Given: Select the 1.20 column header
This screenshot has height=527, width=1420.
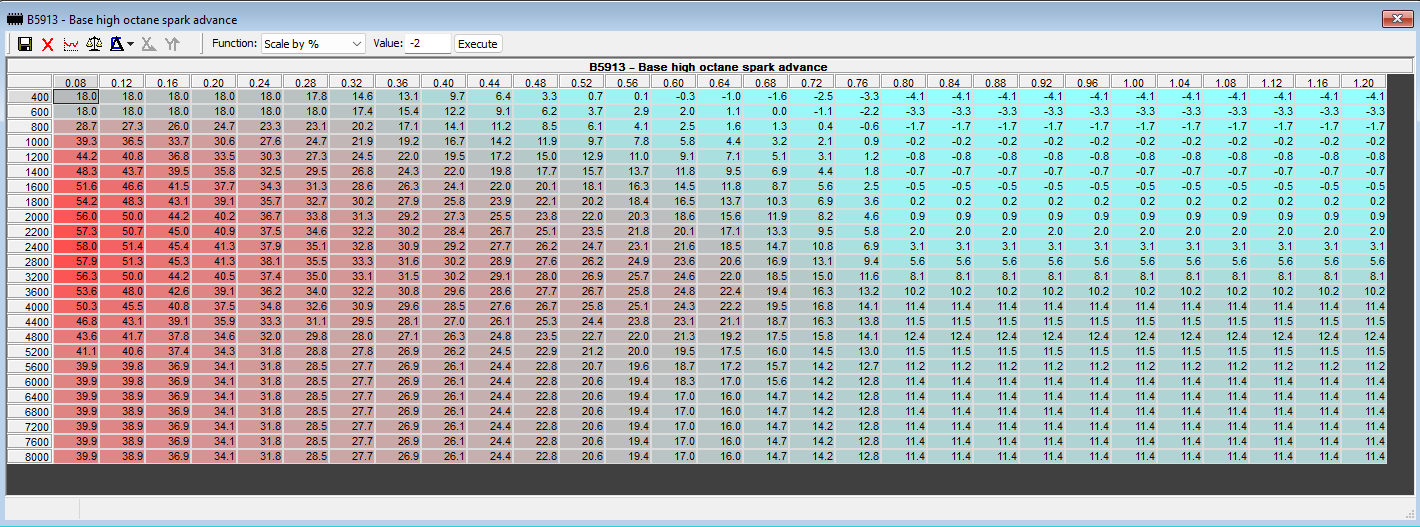Looking at the screenshot, I should (x=1364, y=82).
